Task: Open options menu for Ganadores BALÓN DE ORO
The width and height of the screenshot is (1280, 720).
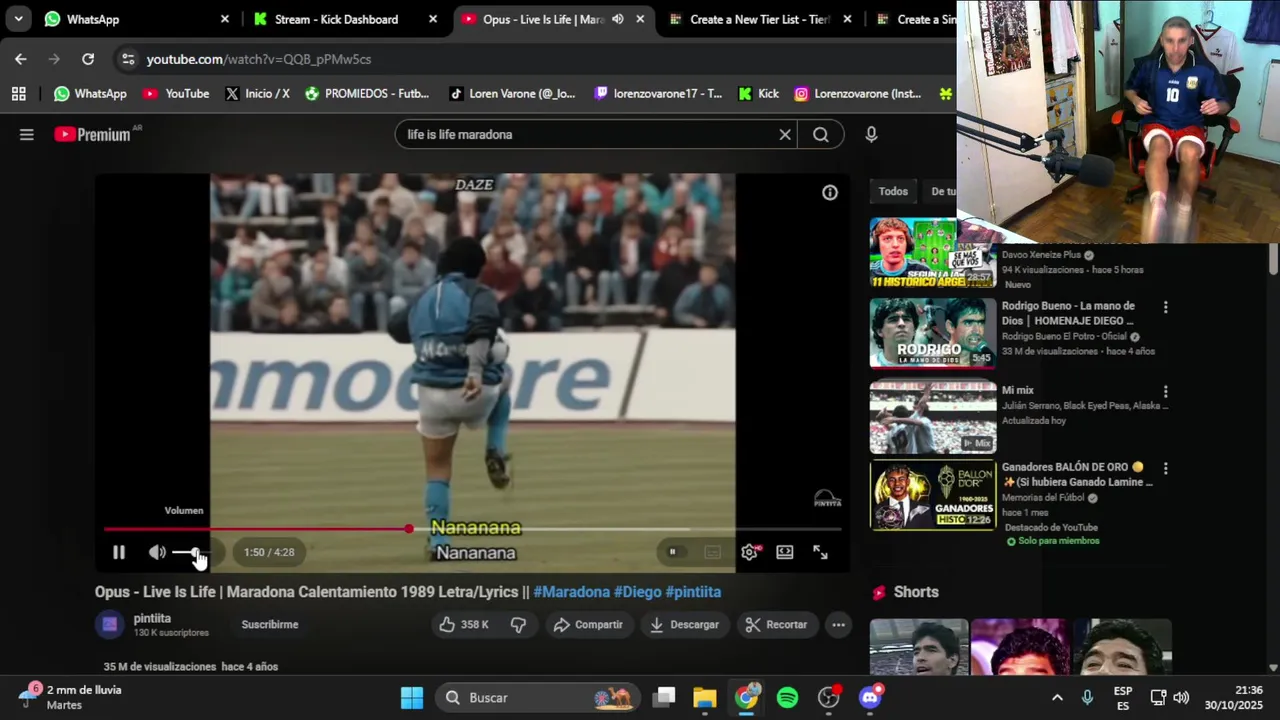Action: pos(1165,468)
